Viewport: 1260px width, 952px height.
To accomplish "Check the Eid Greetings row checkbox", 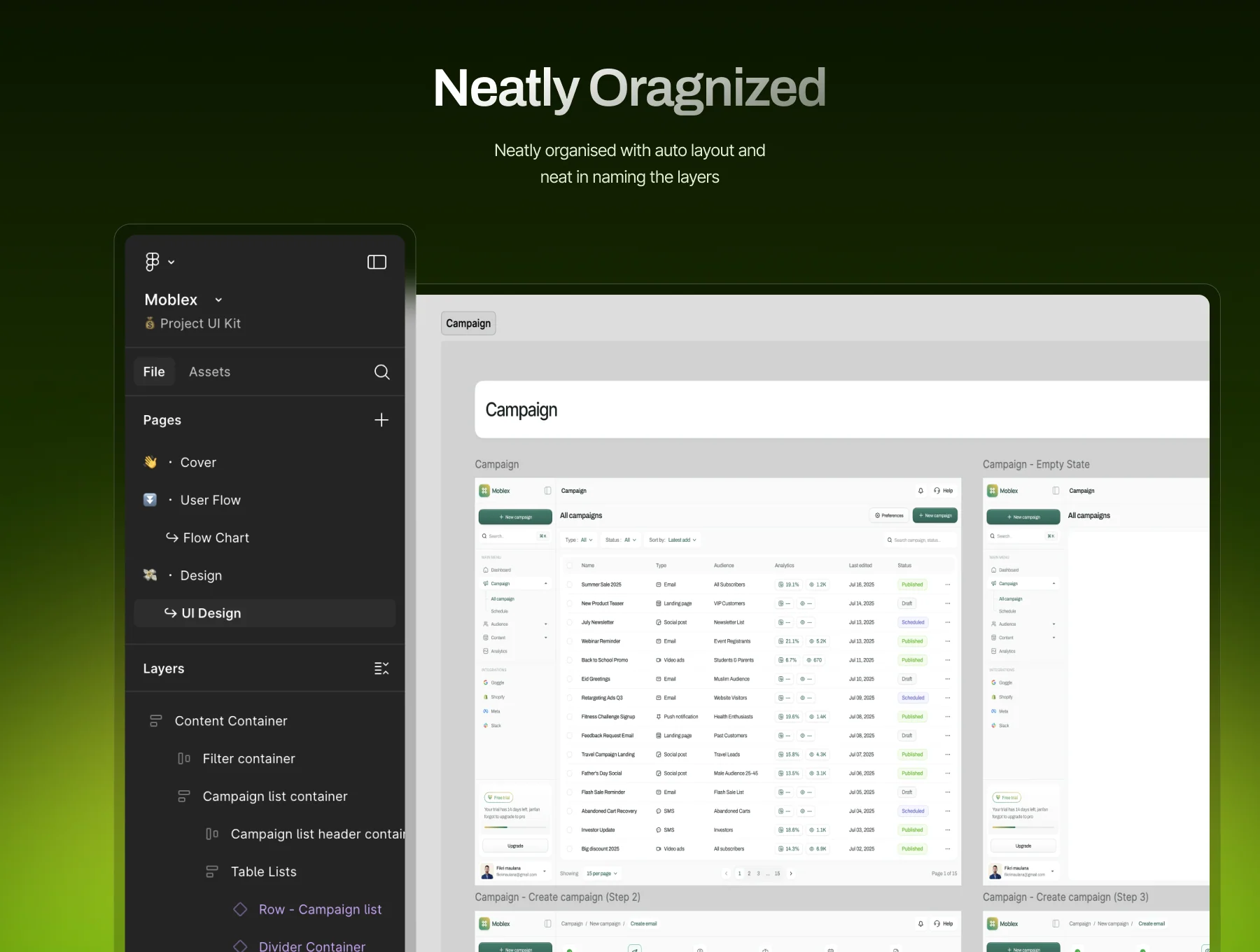I will coord(570,679).
